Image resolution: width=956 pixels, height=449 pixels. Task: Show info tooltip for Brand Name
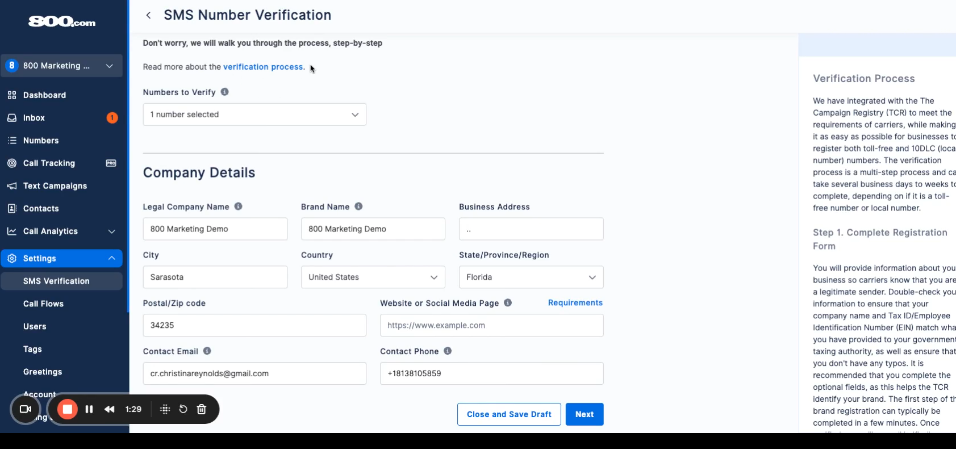358,206
